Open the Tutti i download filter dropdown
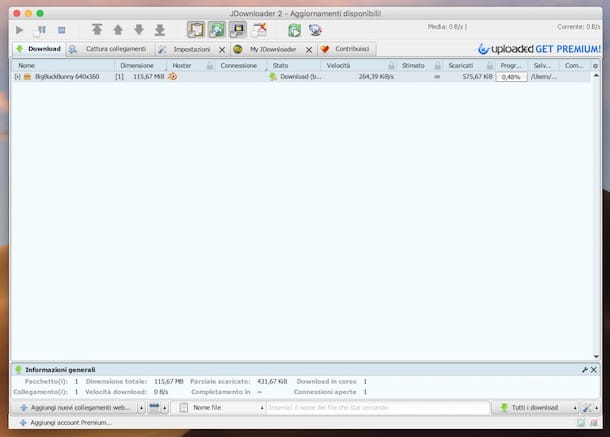The height and width of the screenshot is (437, 610). 535,407
